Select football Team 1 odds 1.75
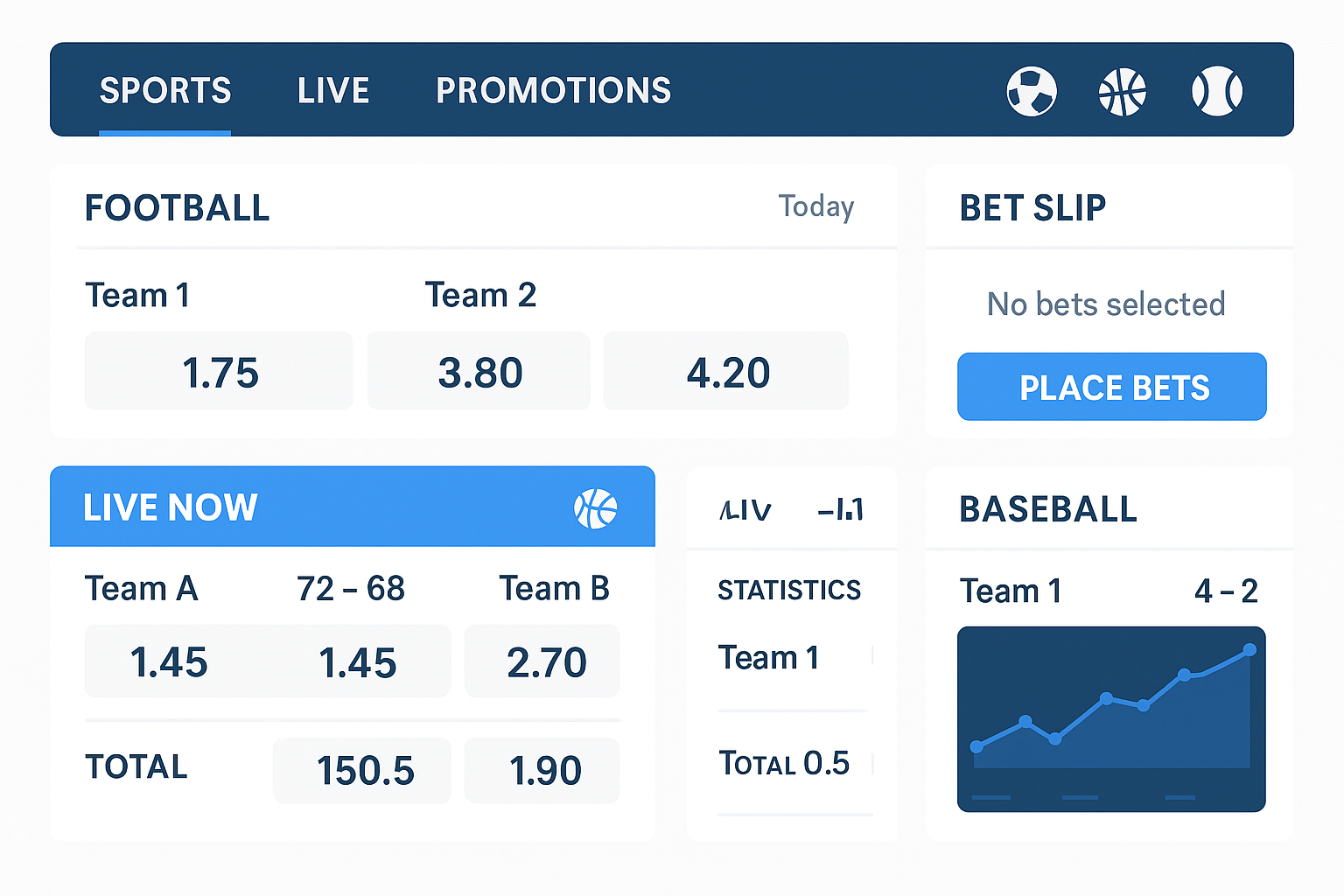1344x896 pixels. (x=219, y=371)
